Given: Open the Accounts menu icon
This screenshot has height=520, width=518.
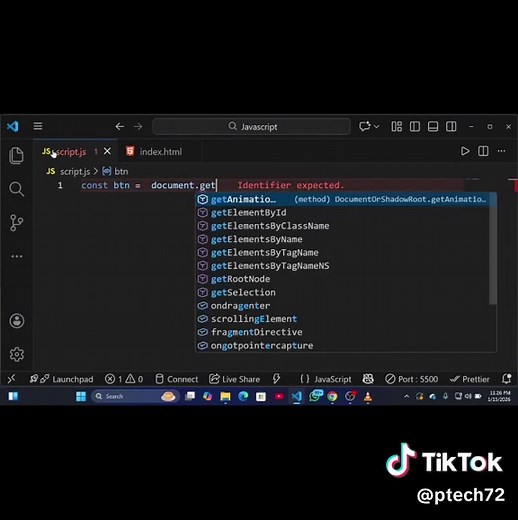Looking at the screenshot, I should [17, 321].
